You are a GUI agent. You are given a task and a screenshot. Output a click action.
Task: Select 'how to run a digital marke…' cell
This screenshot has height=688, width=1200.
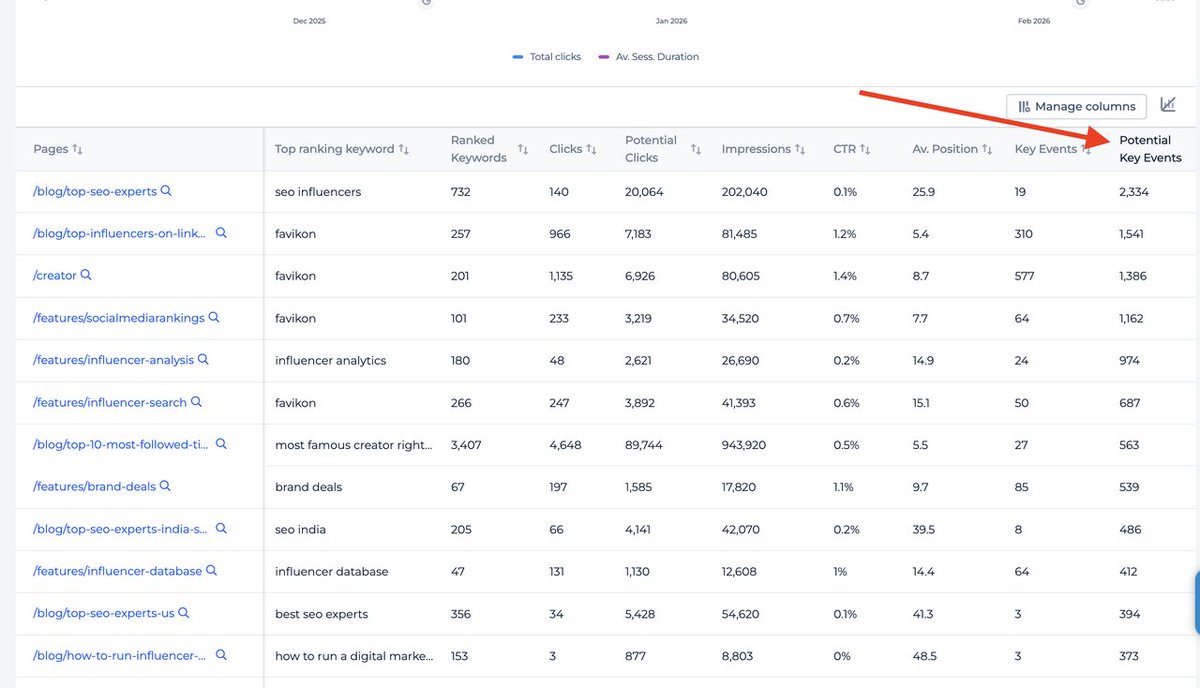pyautogui.click(x=354, y=656)
